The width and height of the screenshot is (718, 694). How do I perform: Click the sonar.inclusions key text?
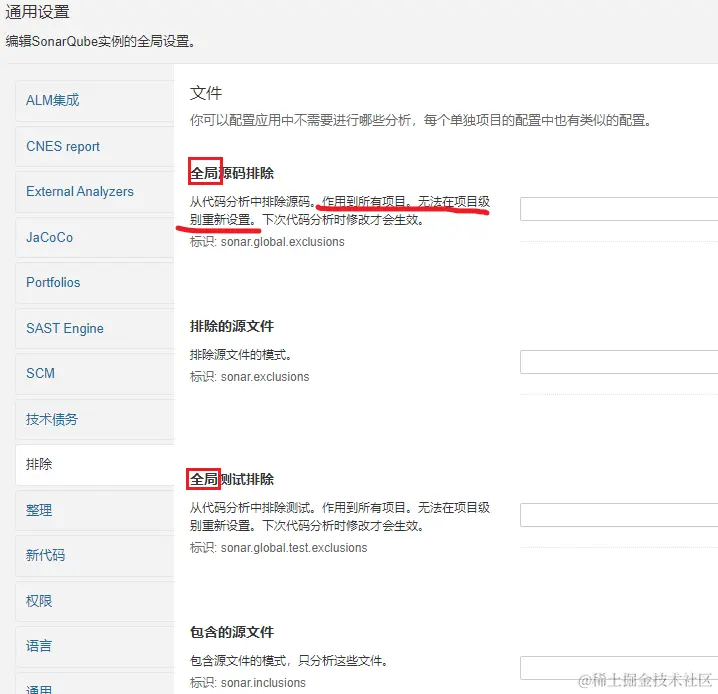coord(263,683)
